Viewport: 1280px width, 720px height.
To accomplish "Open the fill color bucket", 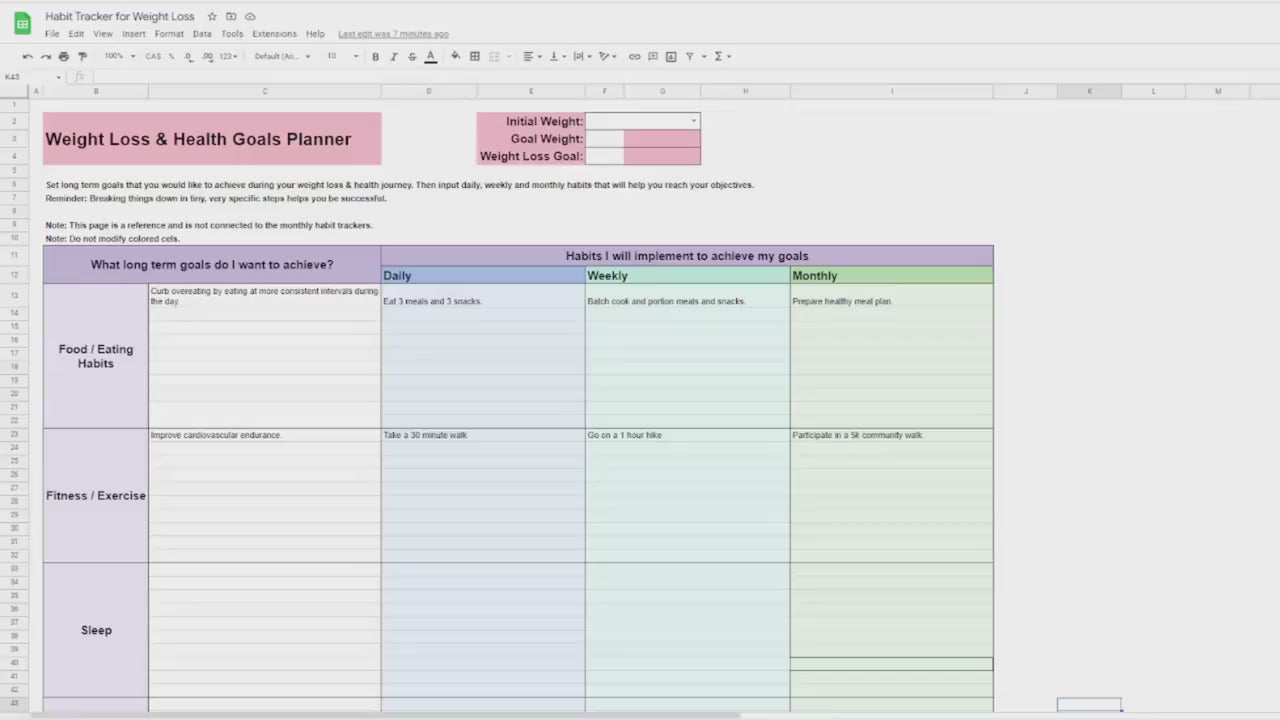I will (455, 57).
